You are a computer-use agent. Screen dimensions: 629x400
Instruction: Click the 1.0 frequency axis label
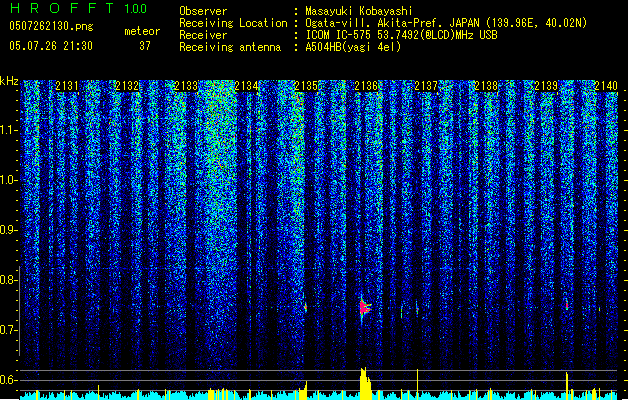tap(9, 180)
